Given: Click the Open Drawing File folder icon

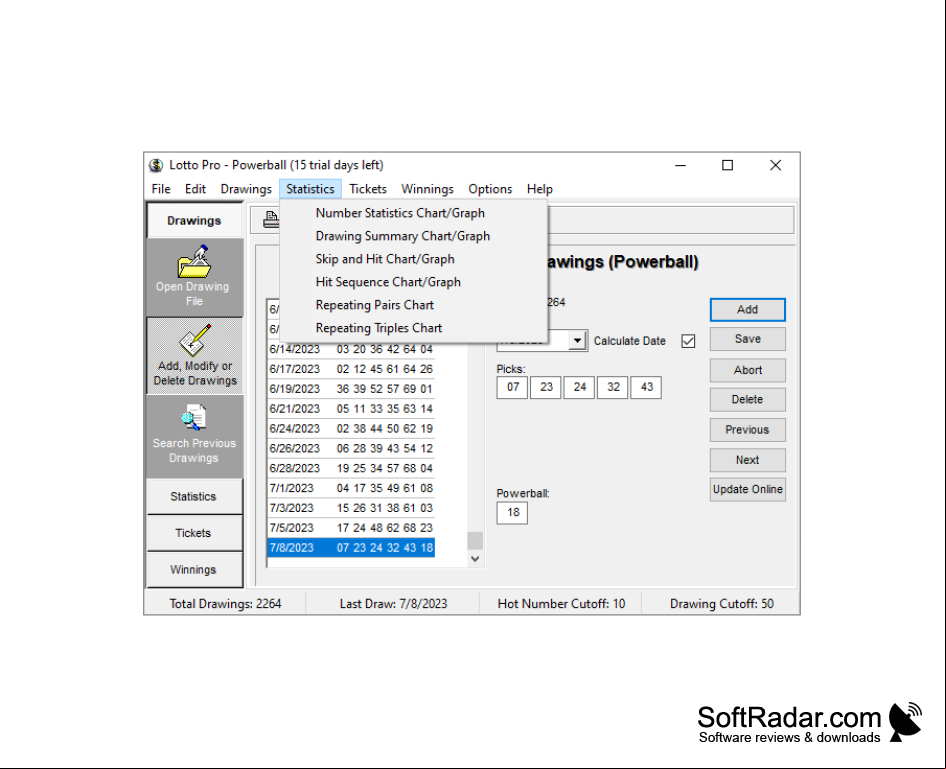Looking at the screenshot, I should (194, 261).
